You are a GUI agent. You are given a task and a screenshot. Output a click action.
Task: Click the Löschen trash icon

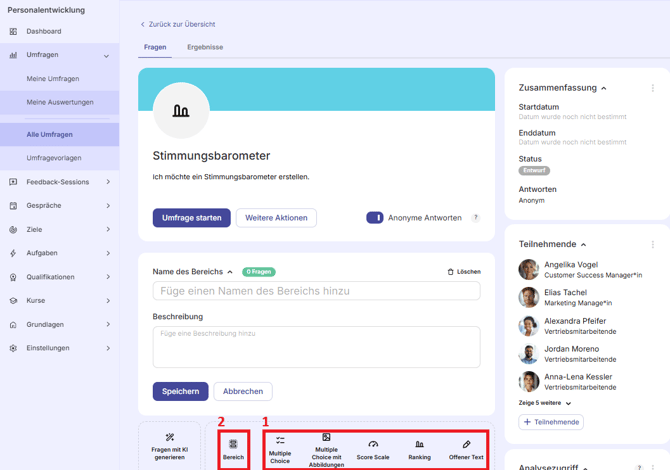pyautogui.click(x=450, y=272)
